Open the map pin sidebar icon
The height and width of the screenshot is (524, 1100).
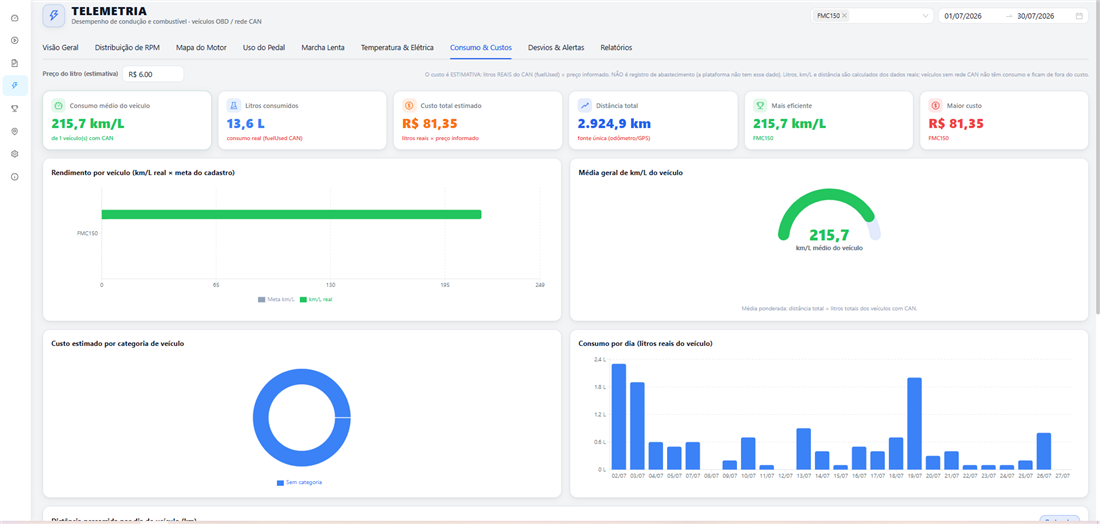(15, 131)
